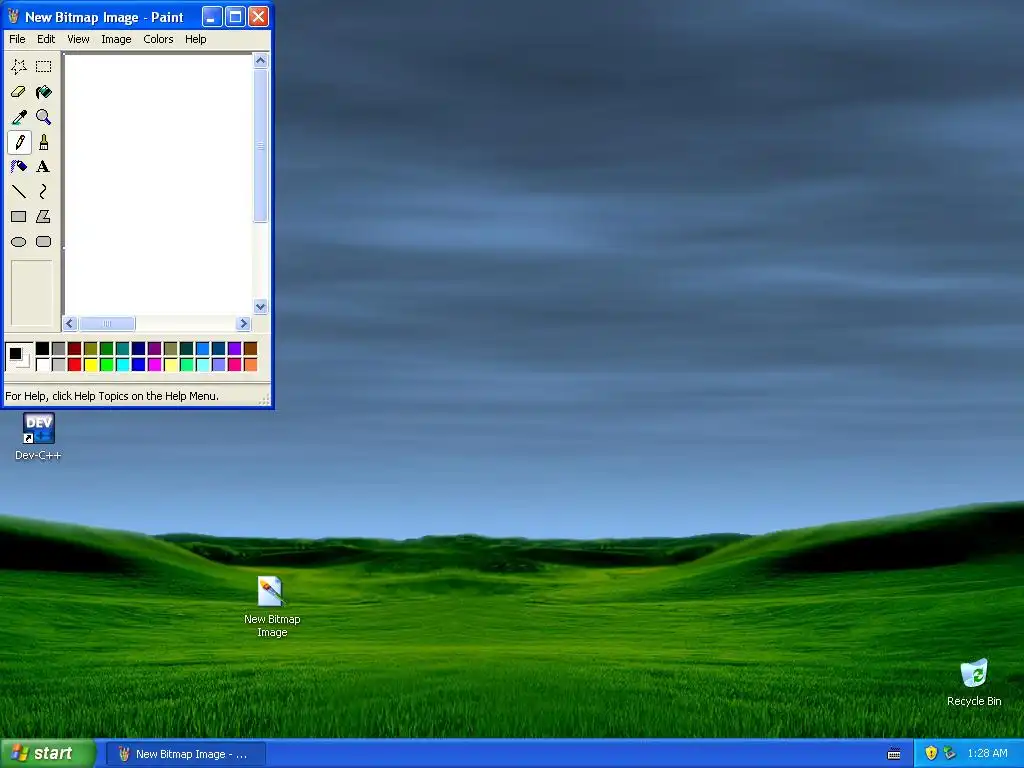The width and height of the screenshot is (1024, 768).
Task: Open the Colors menu
Action: click(x=158, y=39)
